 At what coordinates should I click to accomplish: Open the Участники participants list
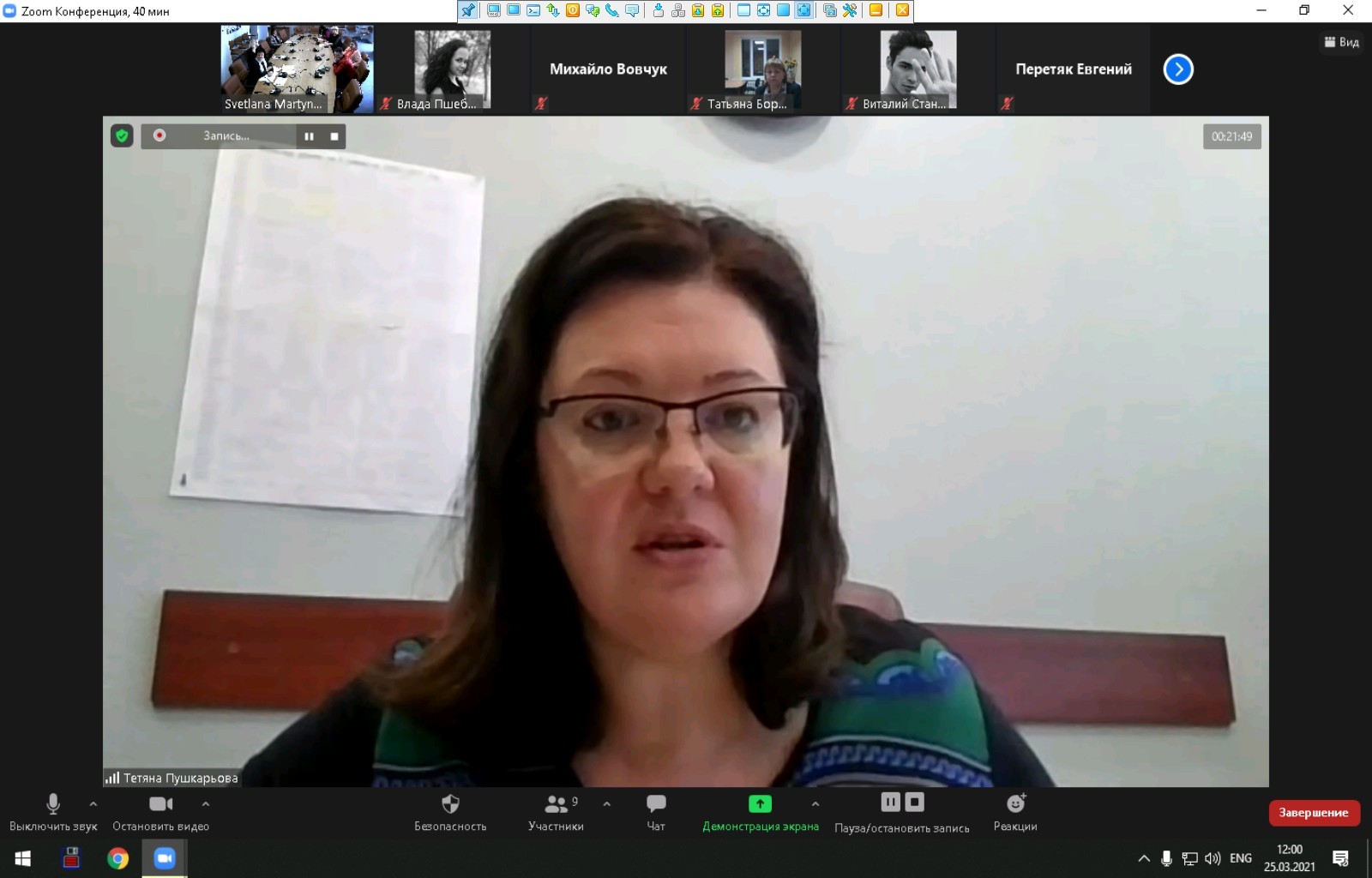point(556,812)
